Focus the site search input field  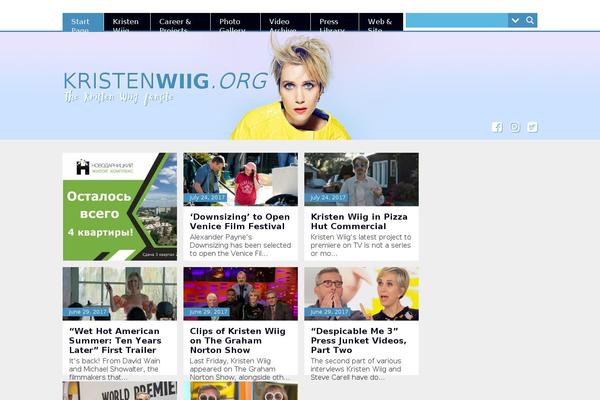click(457, 20)
